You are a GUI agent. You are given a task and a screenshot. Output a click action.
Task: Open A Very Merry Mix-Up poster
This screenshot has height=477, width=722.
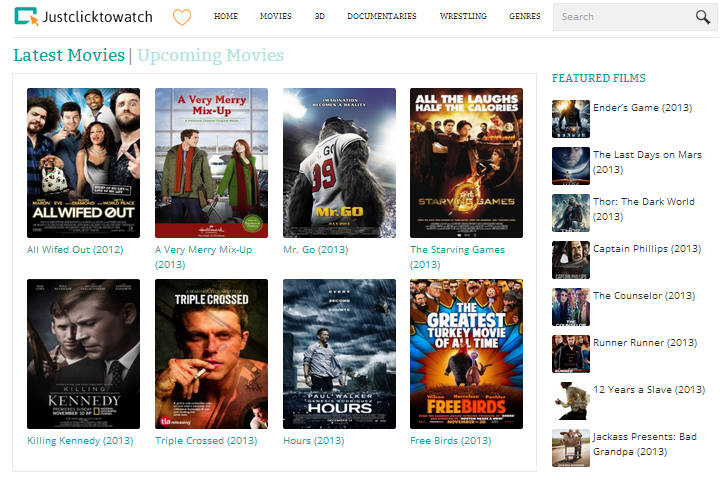point(211,163)
